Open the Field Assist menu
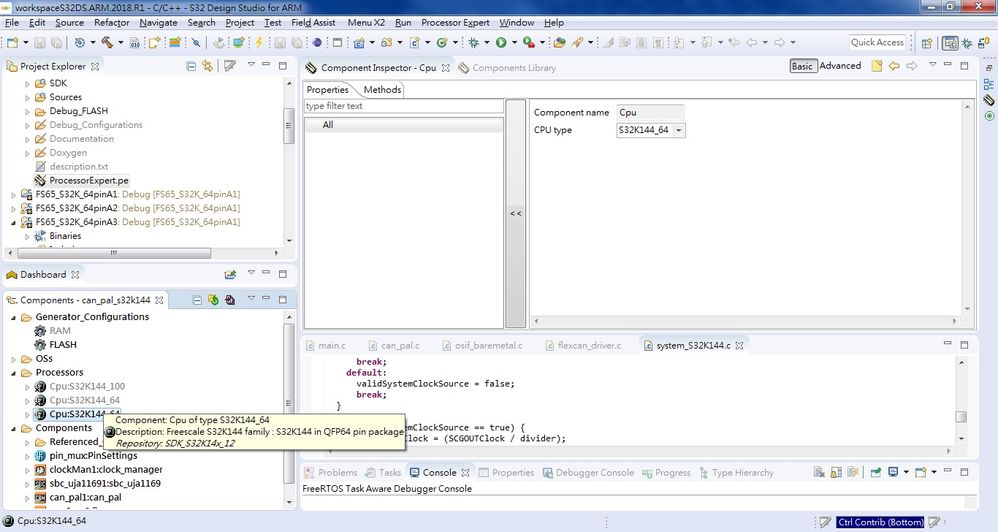This screenshot has width=998, height=532. [x=313, y=22]
